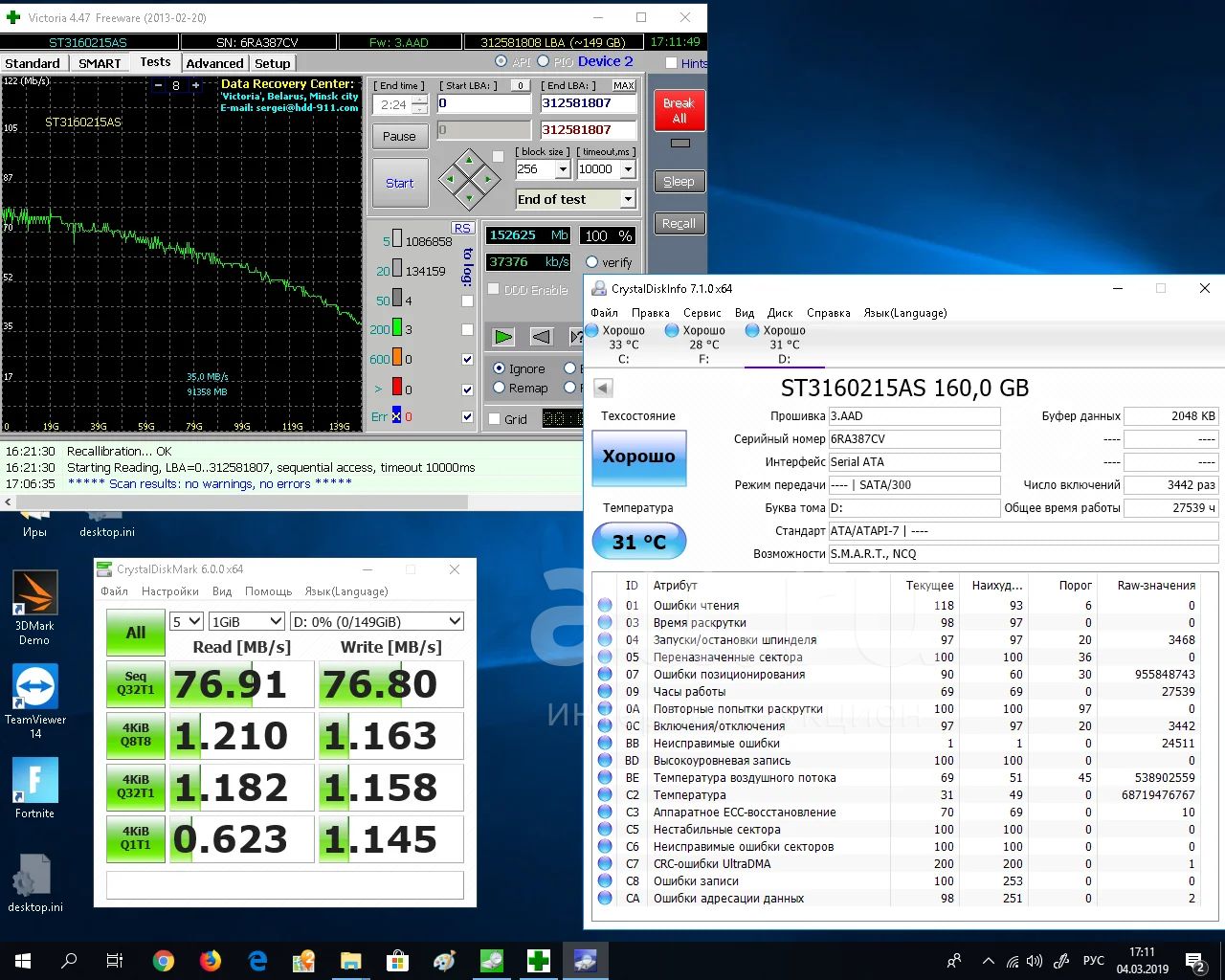Click the Start scan button
The height and width of the screenshot is (980, 1225).
tap(400, 183)
